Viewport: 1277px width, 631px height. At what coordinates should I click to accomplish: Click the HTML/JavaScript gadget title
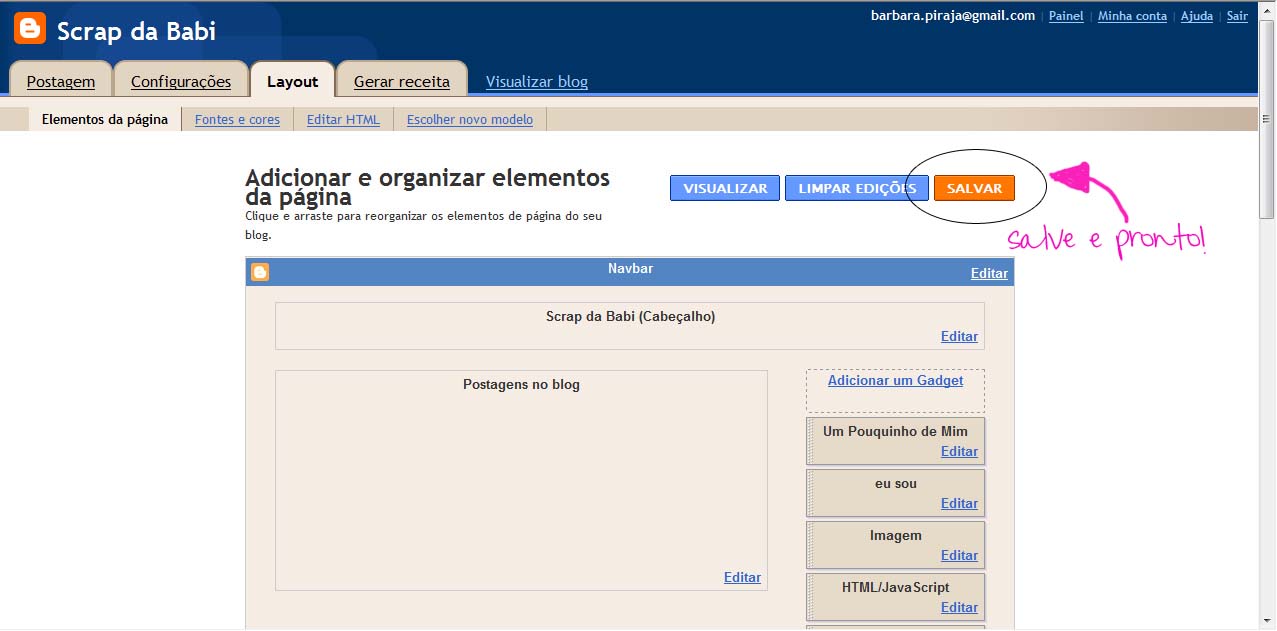pos(895,587)
